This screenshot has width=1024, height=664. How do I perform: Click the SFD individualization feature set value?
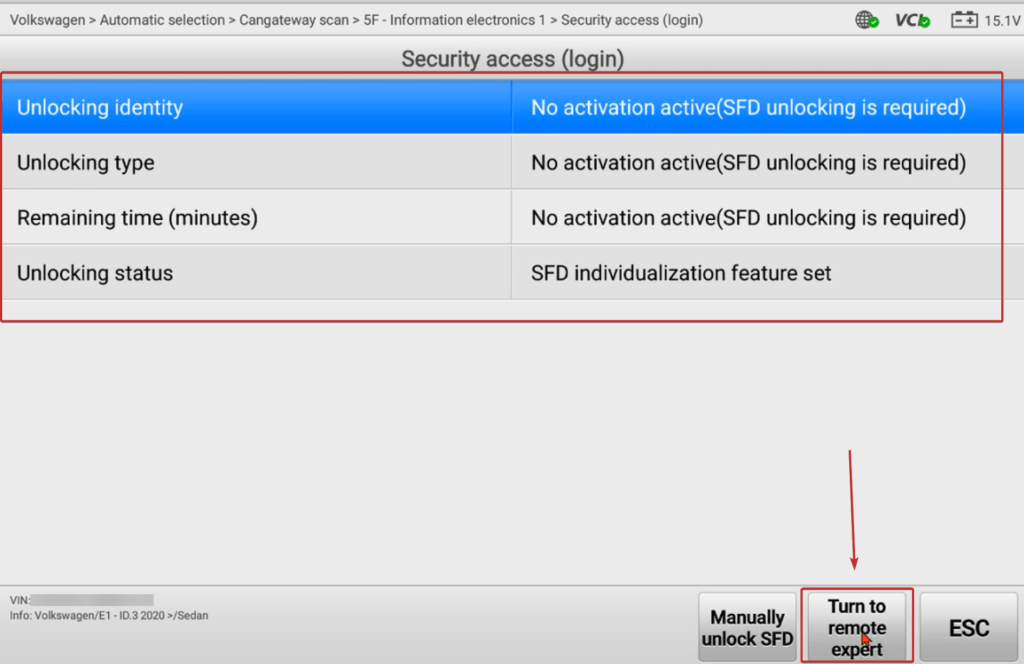coord(681,273)
